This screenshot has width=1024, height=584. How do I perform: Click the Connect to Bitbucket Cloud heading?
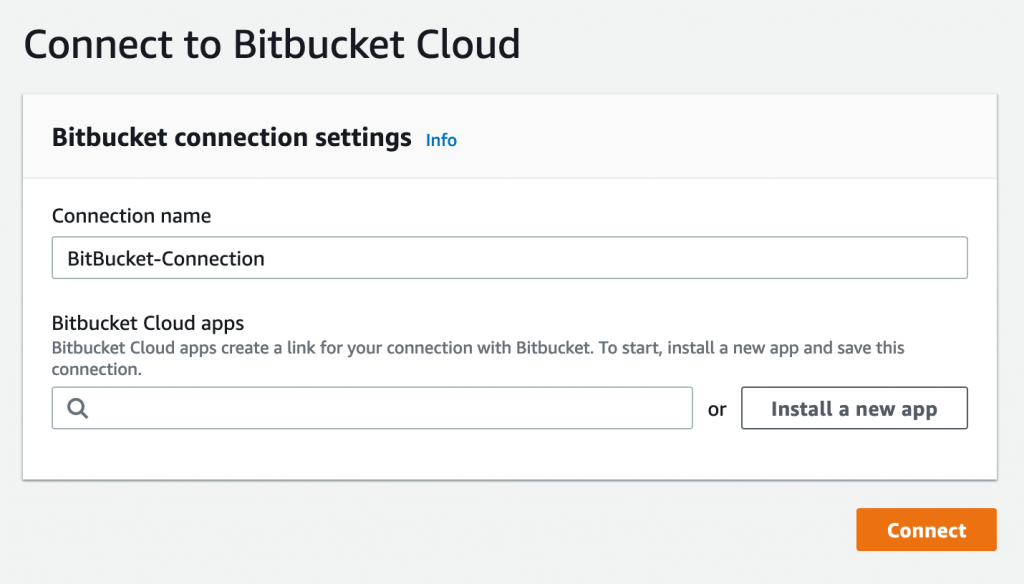pyautogui.click(x=272, y=44)
